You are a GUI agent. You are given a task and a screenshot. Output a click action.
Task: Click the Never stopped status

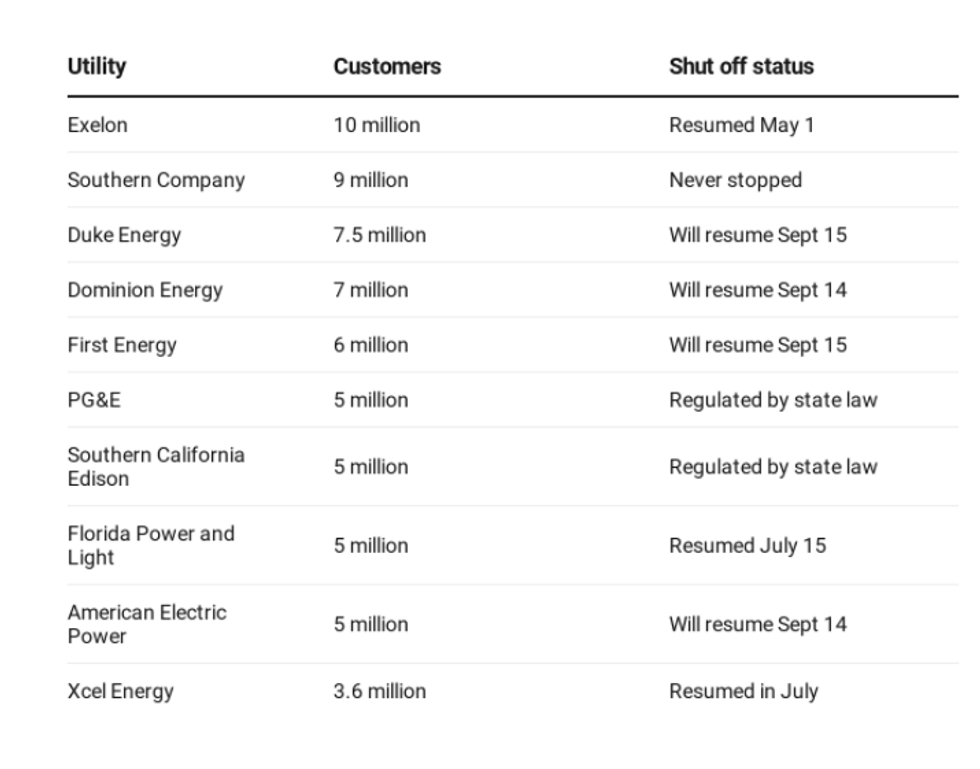(736, 181)
